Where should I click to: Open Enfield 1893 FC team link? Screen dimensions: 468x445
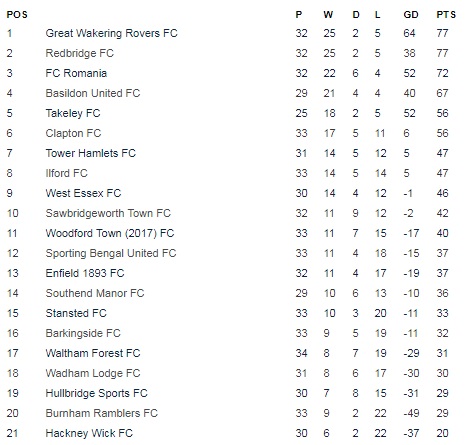click(x=85, y=273)
